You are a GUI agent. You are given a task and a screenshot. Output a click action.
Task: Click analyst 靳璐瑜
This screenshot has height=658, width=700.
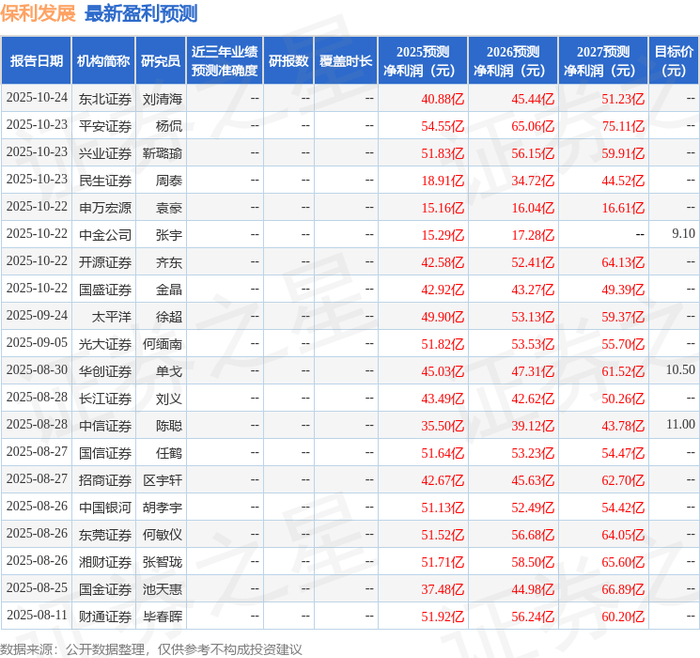[162, 153]
